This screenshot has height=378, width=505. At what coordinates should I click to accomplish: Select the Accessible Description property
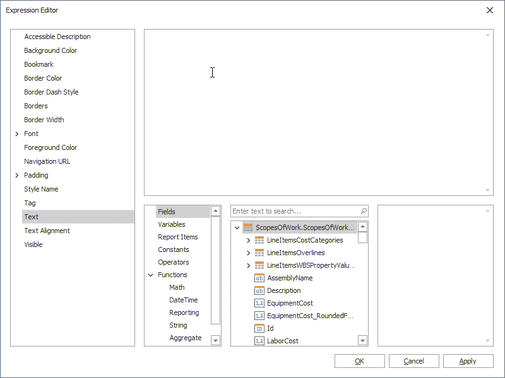(57, 37)
